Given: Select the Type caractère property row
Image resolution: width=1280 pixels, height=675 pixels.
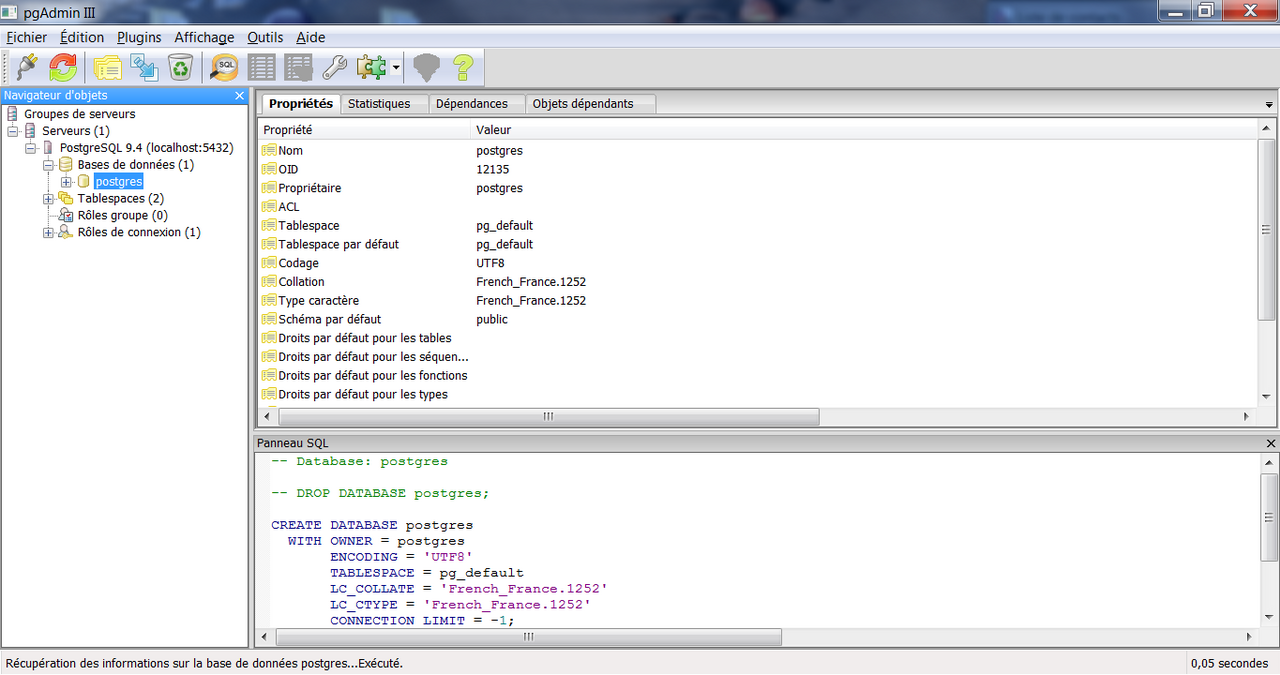Looking at the screenshot, I should pyautogui.click(x=758, y=301).
